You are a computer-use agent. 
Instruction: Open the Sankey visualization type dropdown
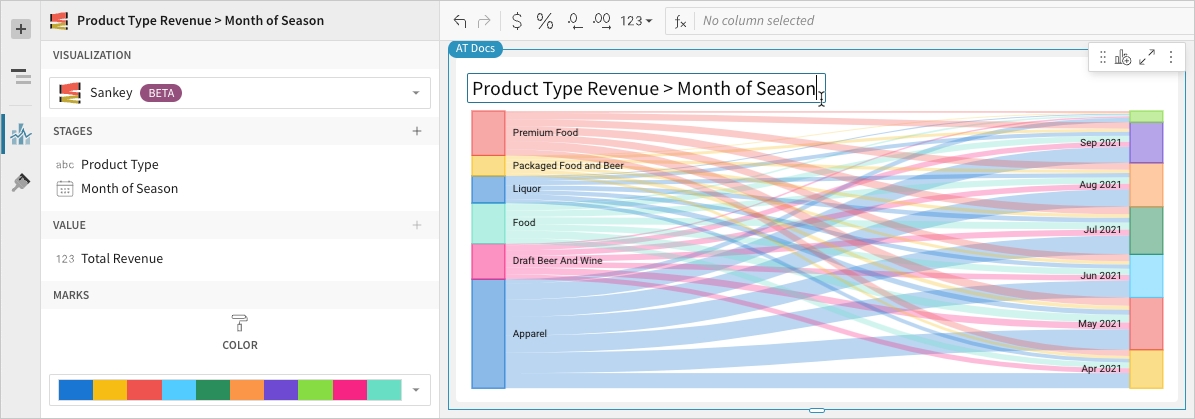point(238,93)
